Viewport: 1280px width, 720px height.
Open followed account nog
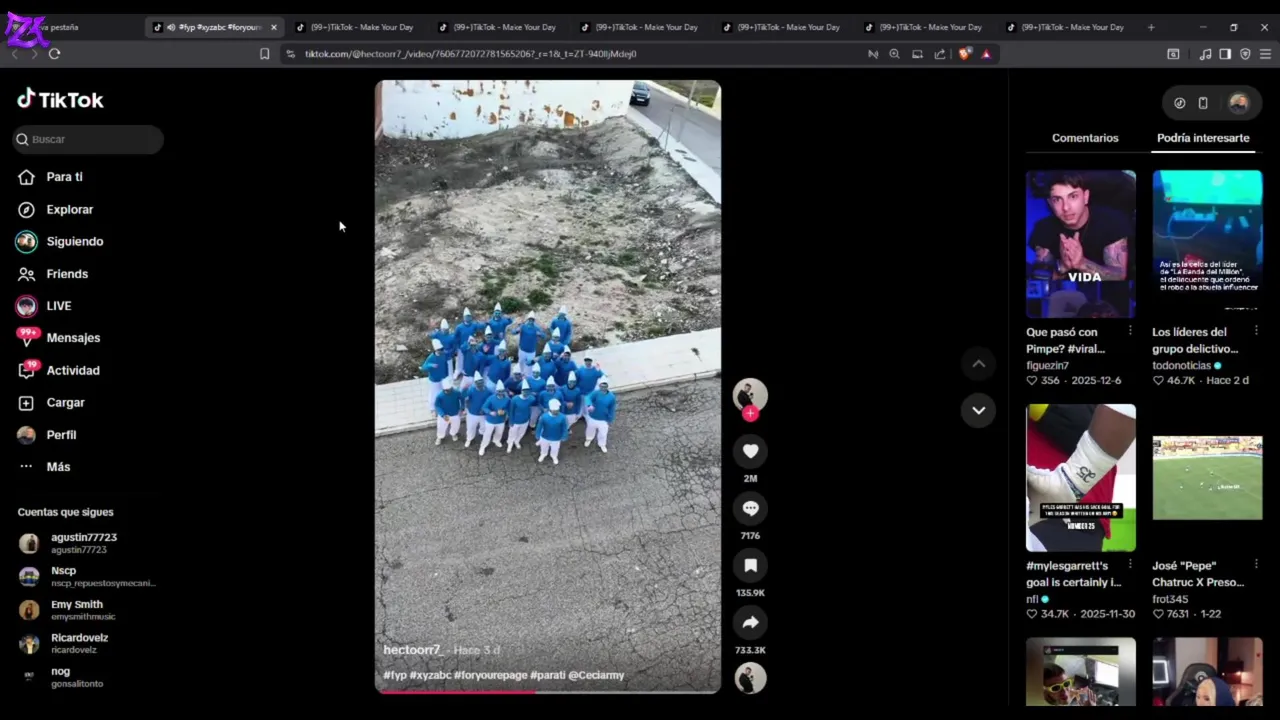click(61, 677)
